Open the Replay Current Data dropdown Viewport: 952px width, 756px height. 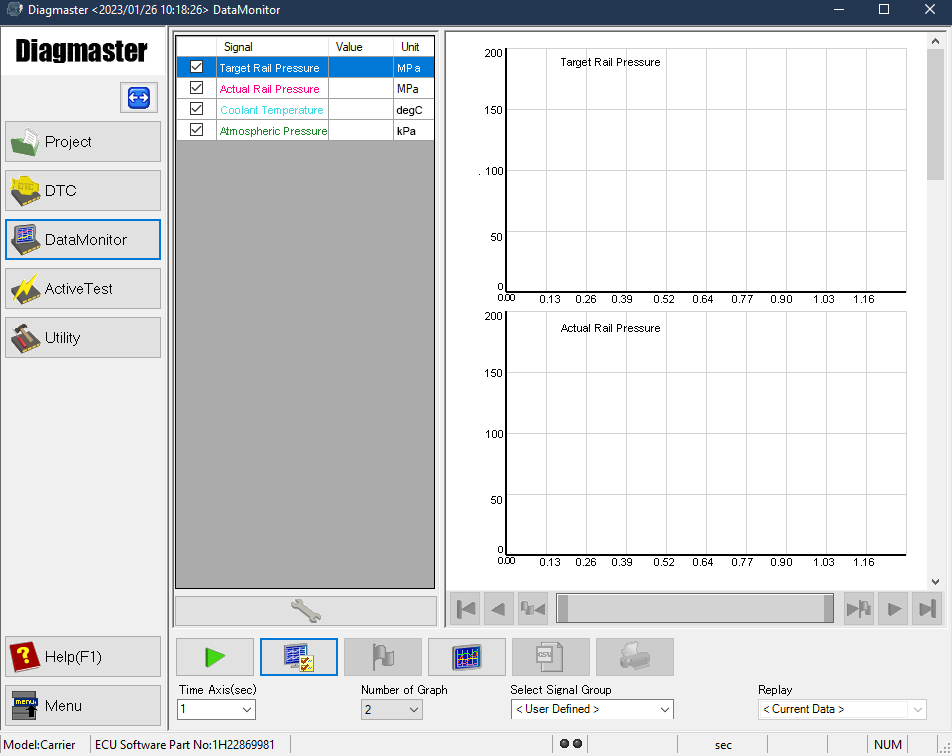(842, 709)
